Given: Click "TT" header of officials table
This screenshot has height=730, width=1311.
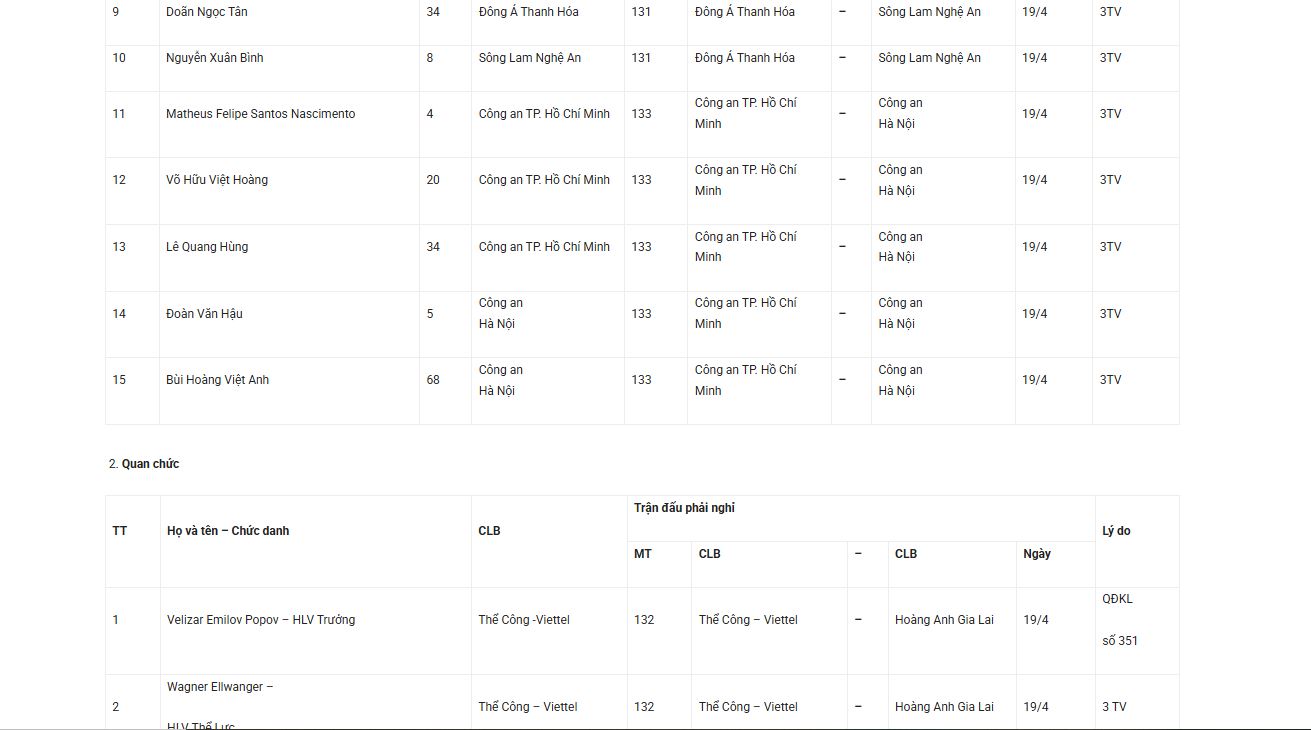Looking at the screenshot, I should 120,531.
